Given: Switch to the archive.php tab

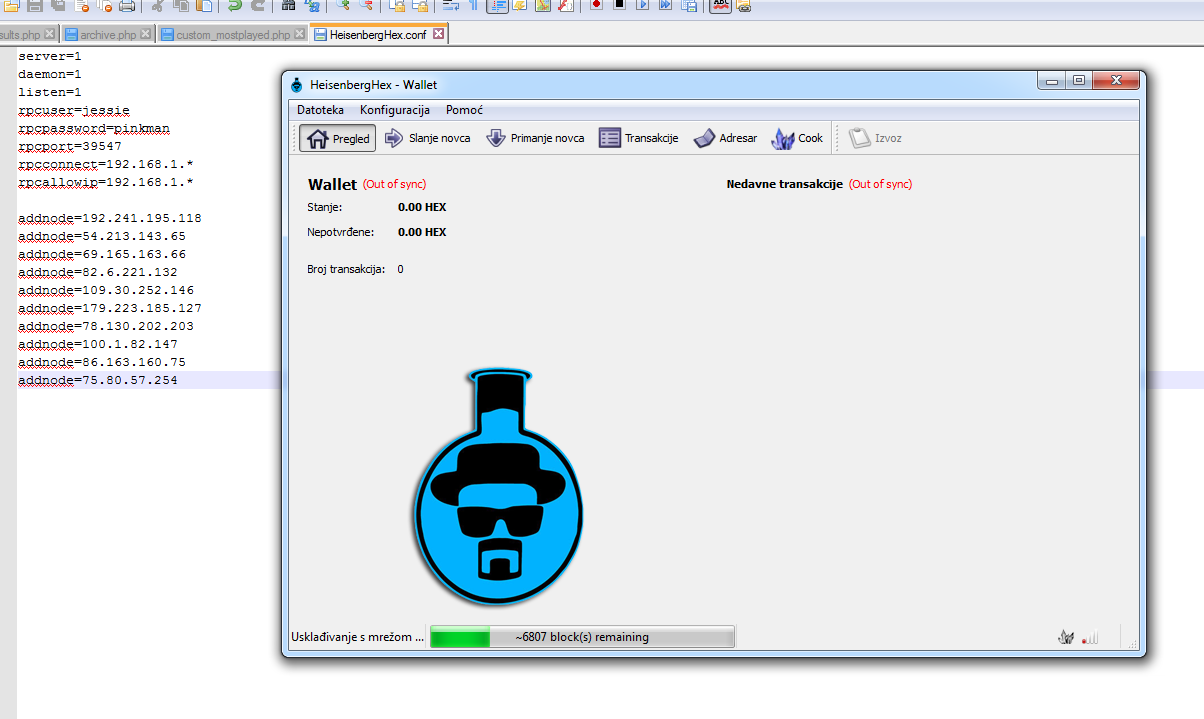Looking at the screenshot, I should (109, 34).
